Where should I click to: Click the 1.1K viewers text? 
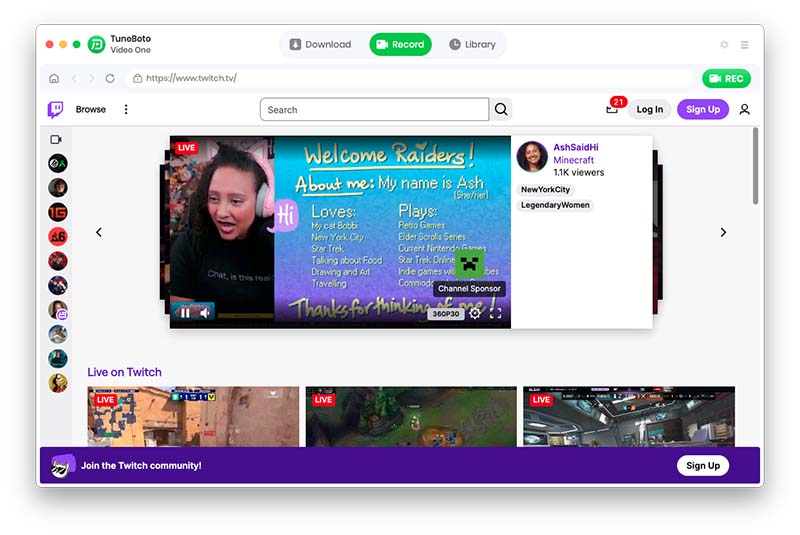[579, 172]
